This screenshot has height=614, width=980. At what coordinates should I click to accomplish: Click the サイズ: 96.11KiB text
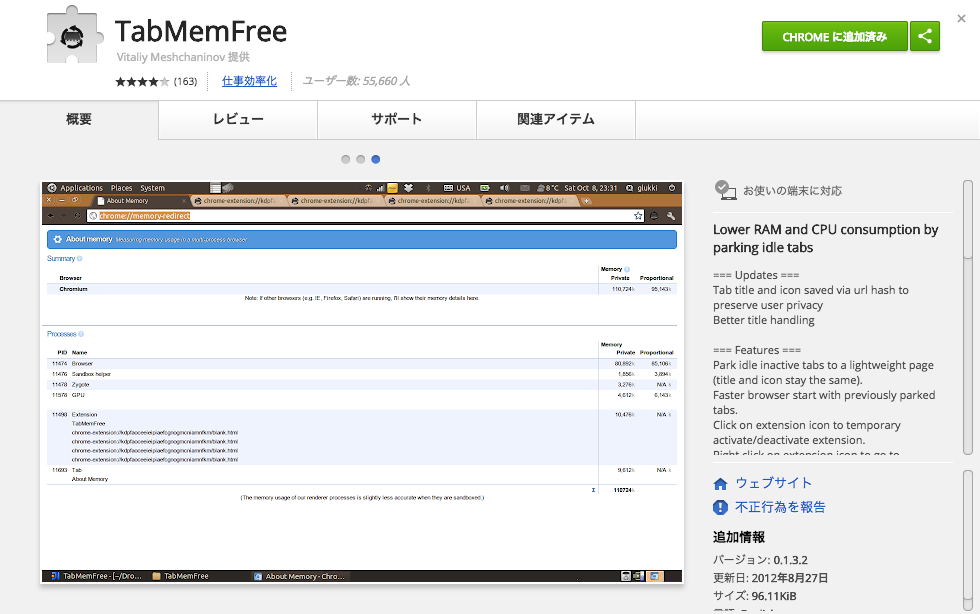755,596
